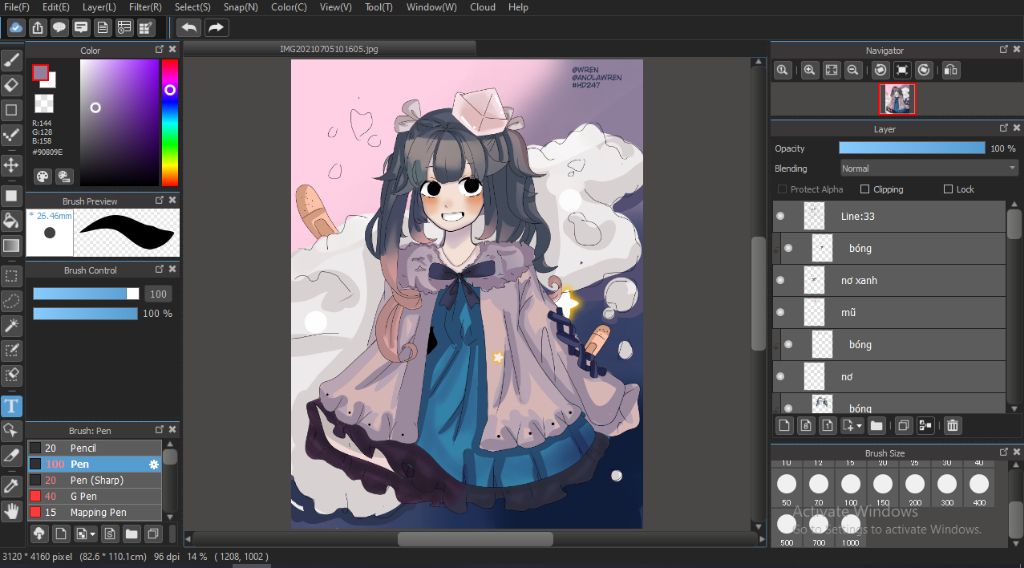Open the Cloud menu

483,7
